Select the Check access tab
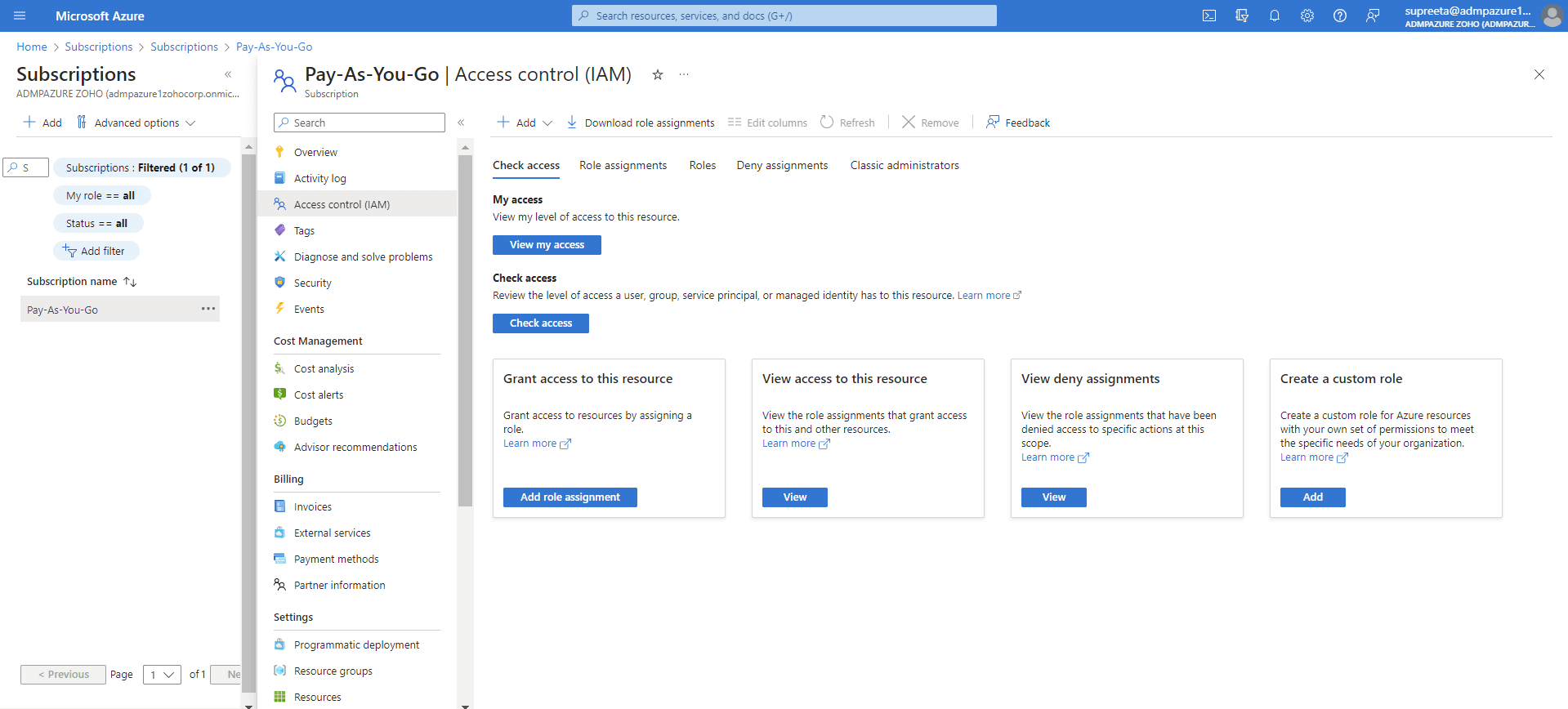 [526, 165]
